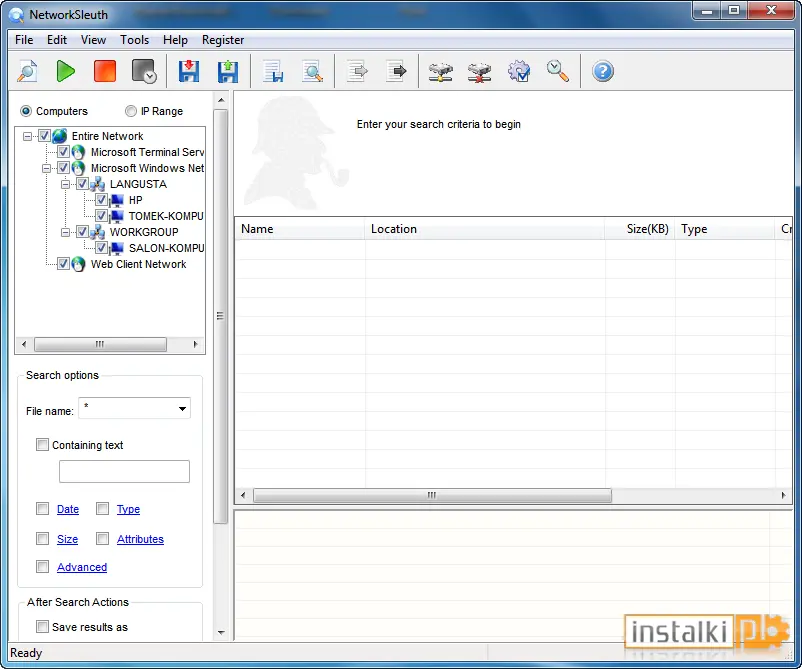Tick the Date filter checkbox

pyautogui.click(x=42, y=508)
